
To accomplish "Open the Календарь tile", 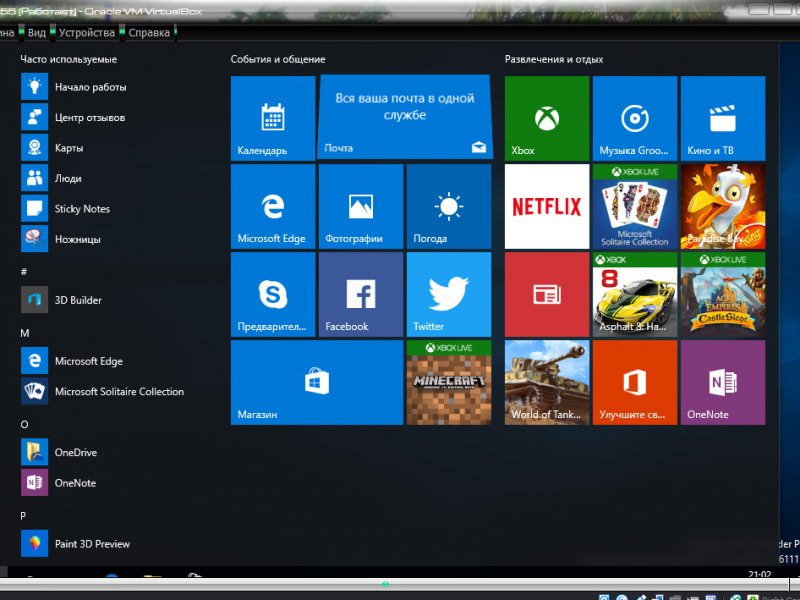I will [273, 118].
